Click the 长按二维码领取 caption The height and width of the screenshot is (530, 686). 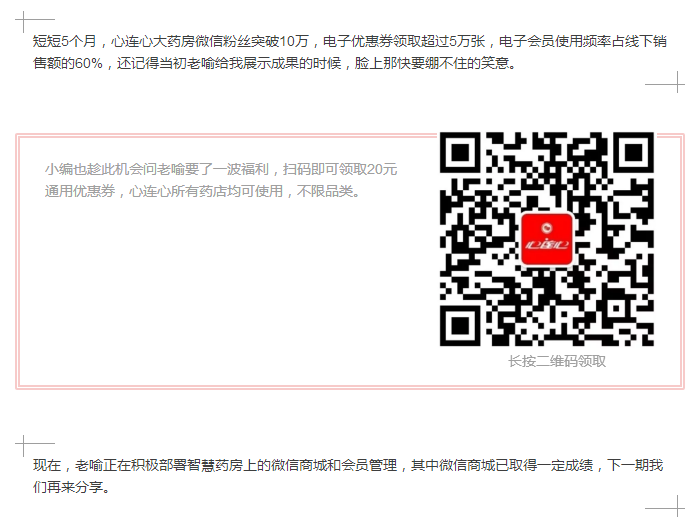point(557,361)
